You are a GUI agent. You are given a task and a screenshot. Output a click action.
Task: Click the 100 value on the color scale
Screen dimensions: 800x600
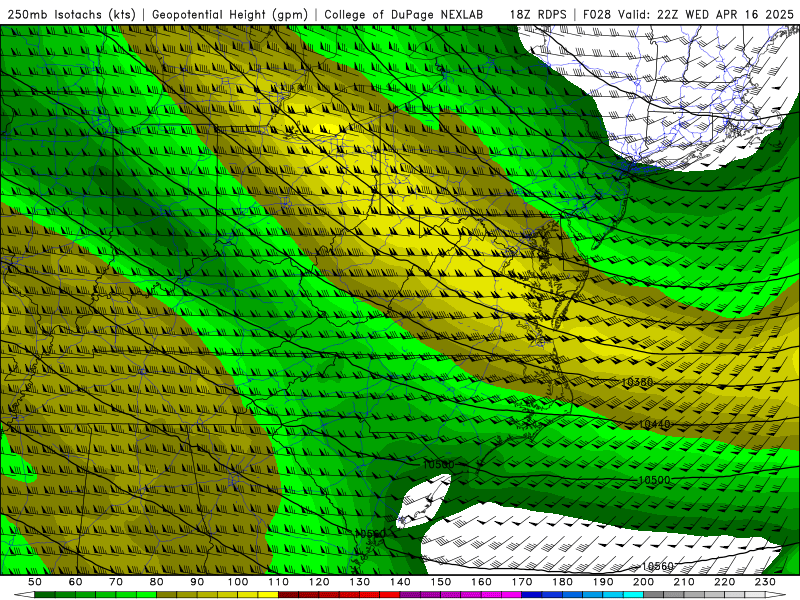tap(238, 582)
